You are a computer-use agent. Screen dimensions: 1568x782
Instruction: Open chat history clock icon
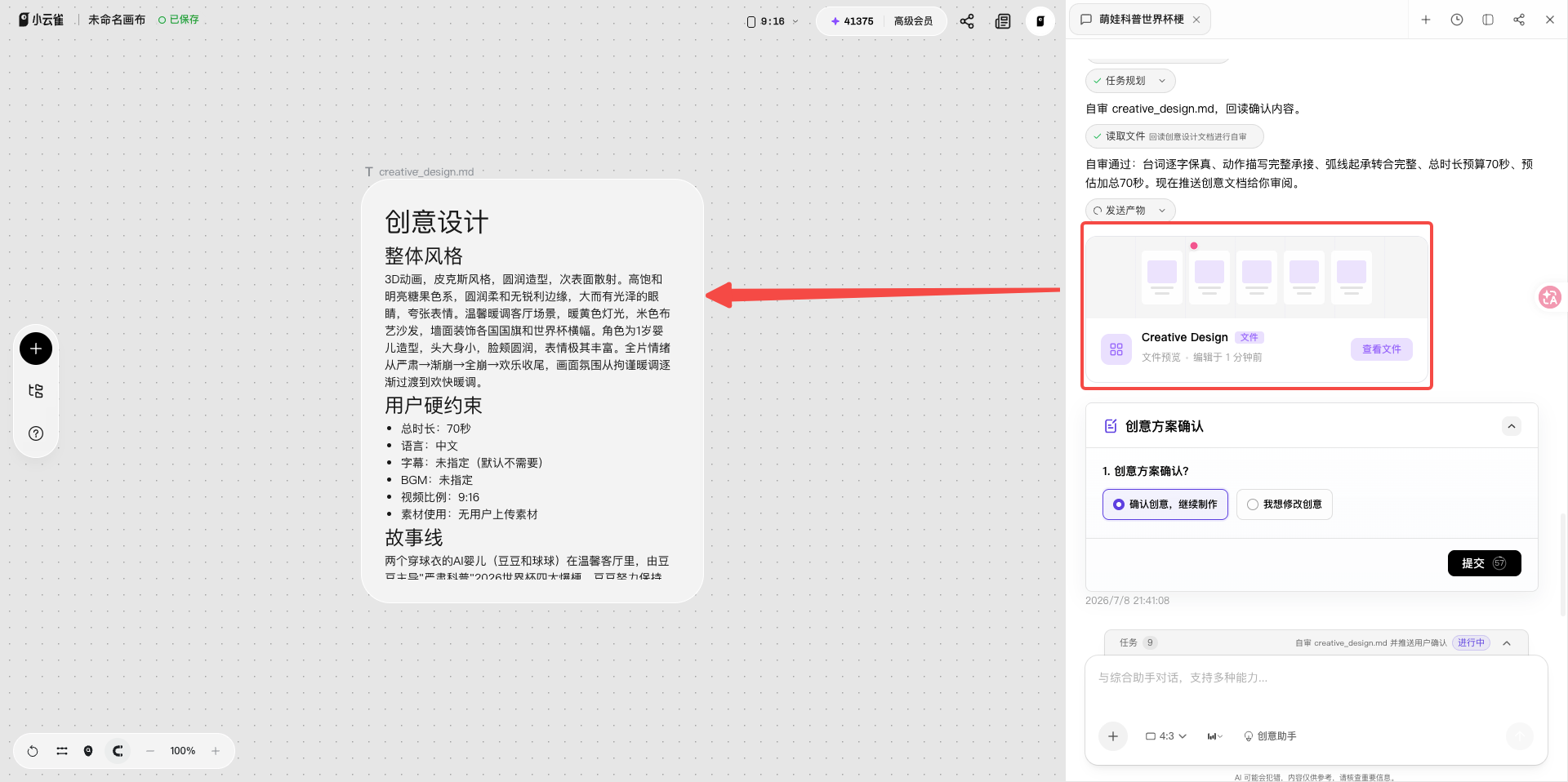coord(1457,20)
